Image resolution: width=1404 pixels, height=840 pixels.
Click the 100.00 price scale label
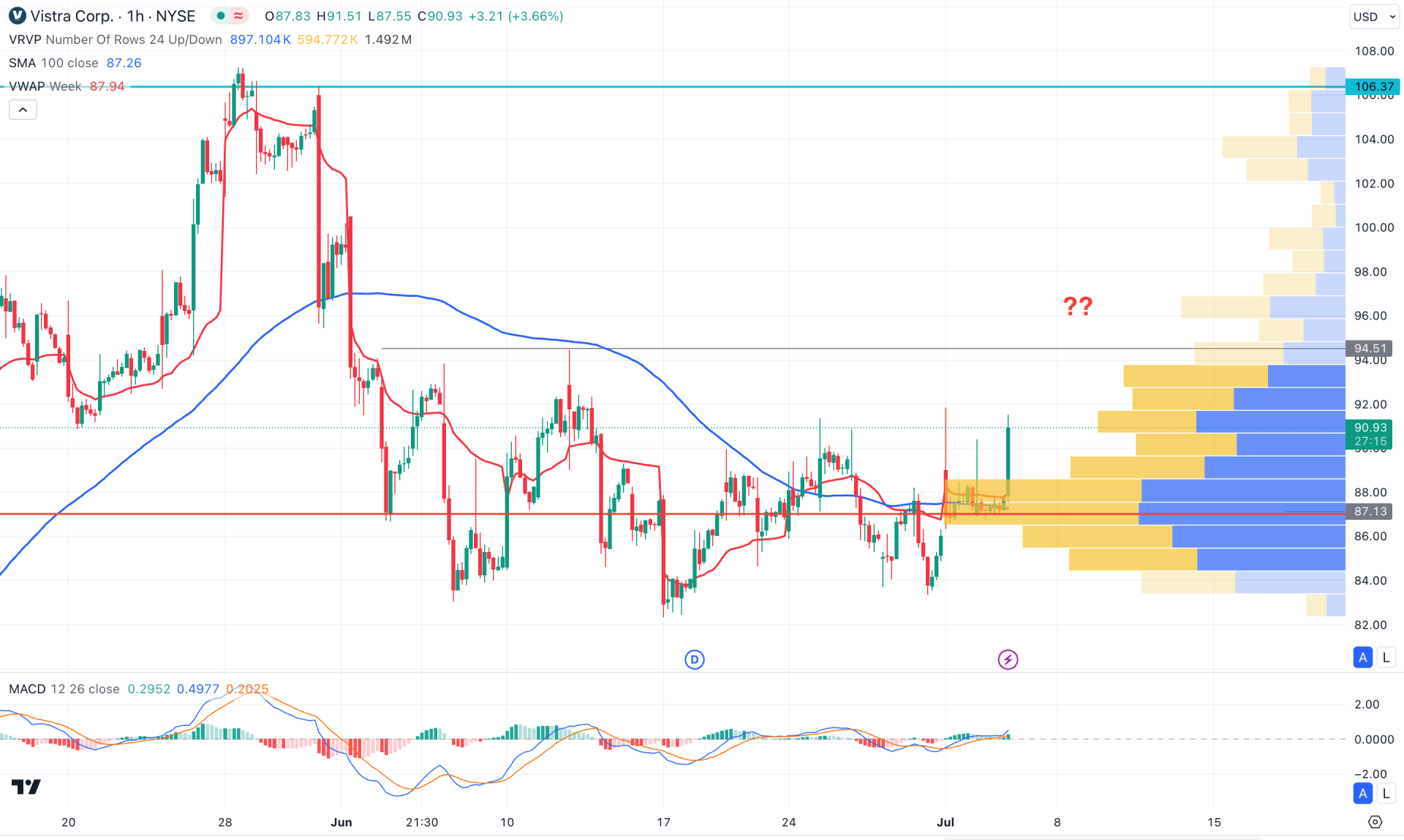point(1374,227)
